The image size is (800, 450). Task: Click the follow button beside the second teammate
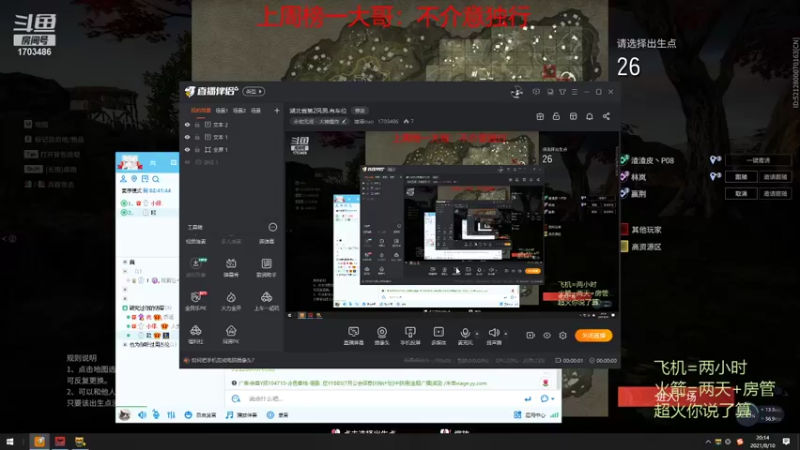741,177
